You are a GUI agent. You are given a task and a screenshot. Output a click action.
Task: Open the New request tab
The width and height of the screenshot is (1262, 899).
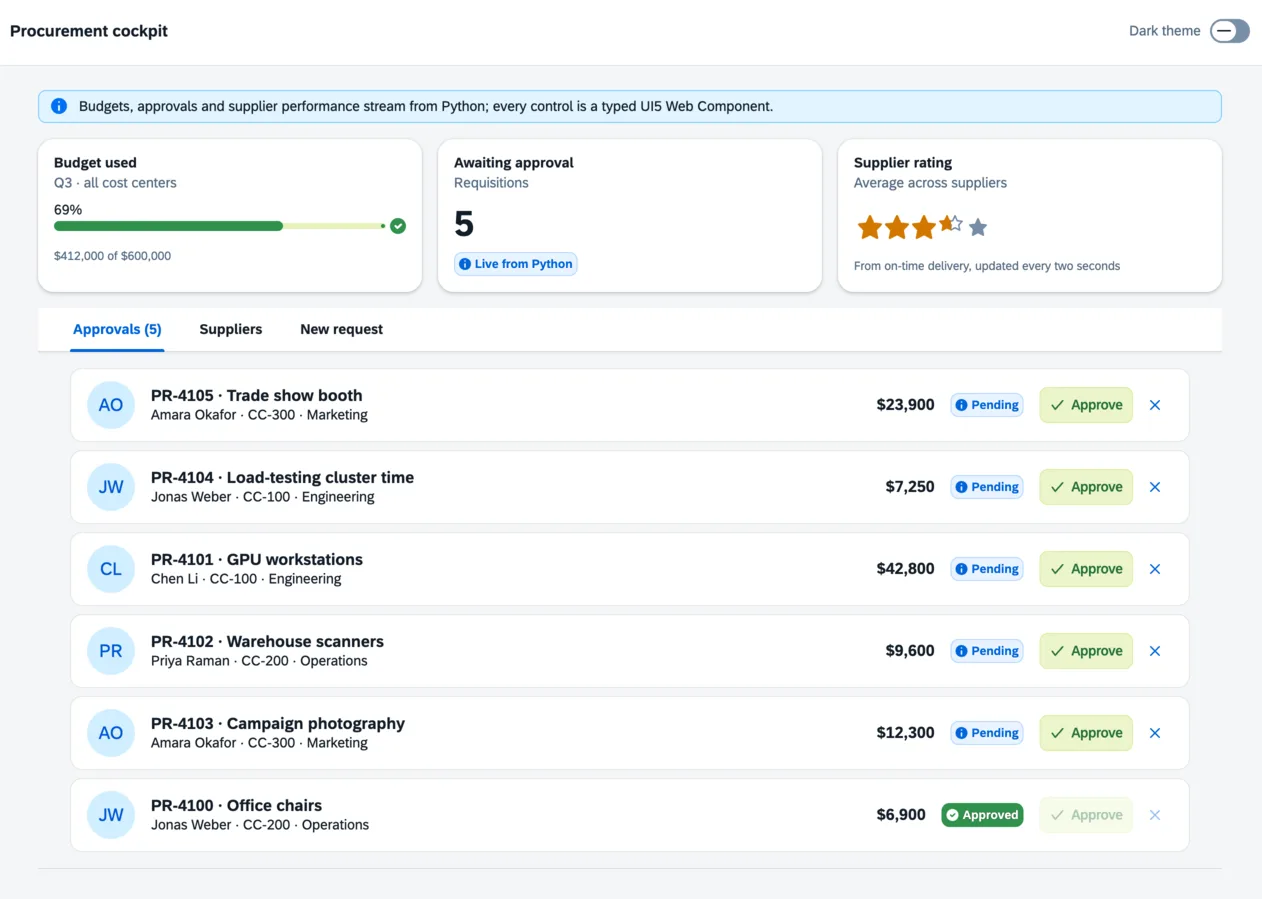[x=341, y=329]
